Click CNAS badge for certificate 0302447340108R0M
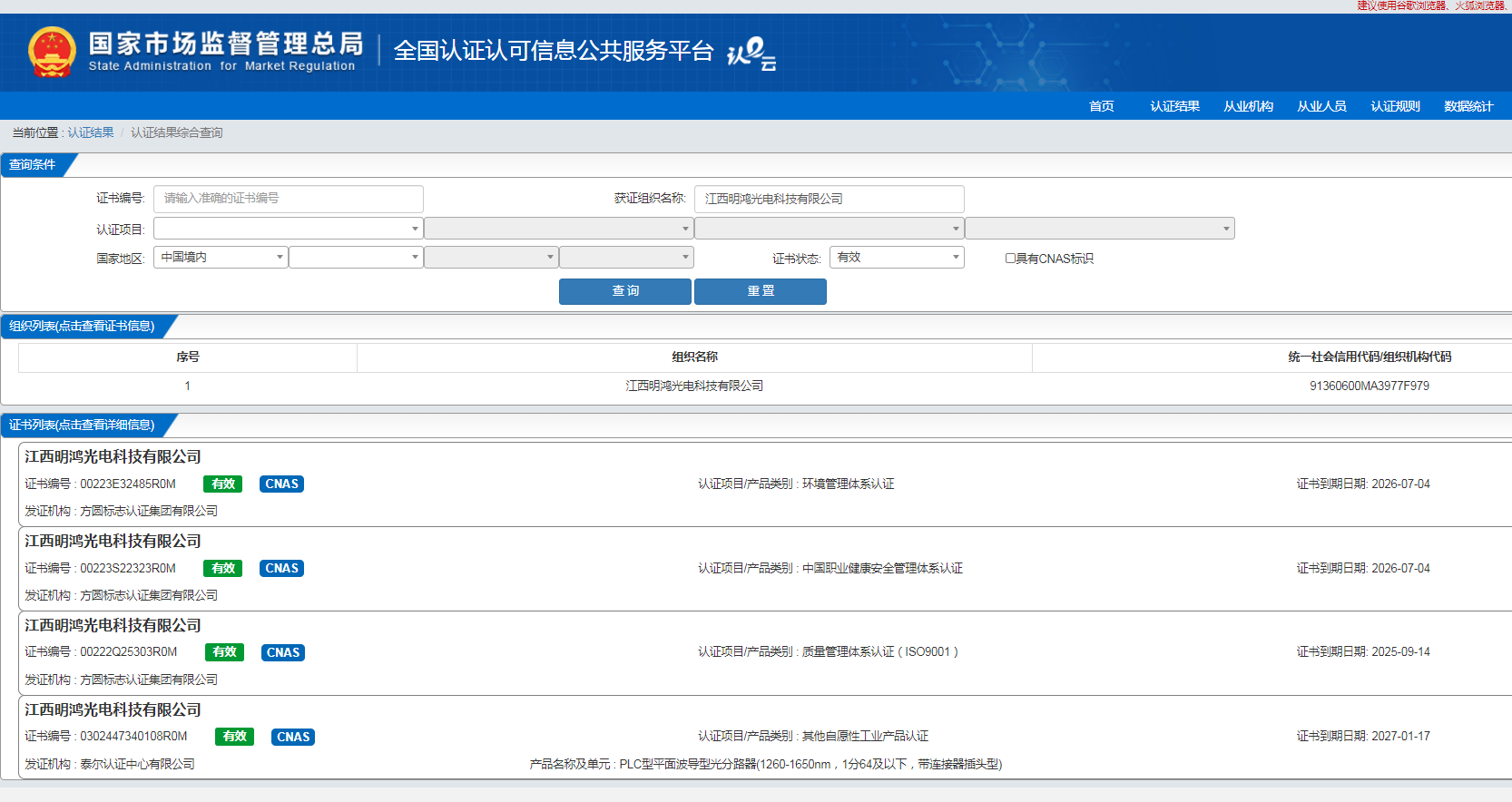The width and height of the screenshot is (1512, 802). pos(293,737)
